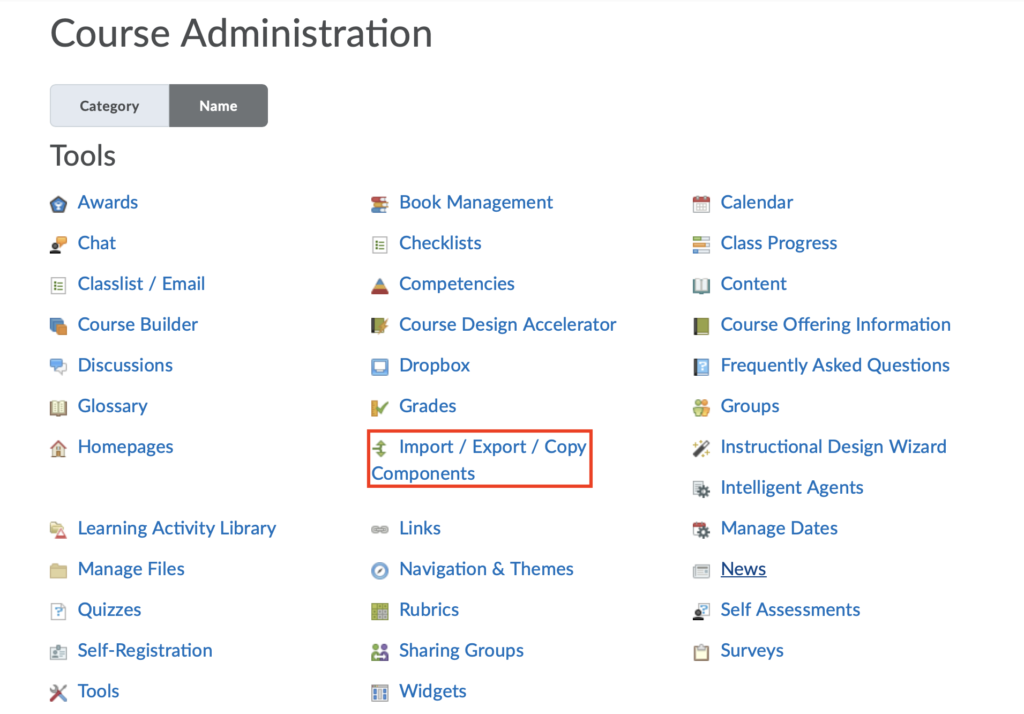
Task: Open the Self Assessments link
Action: [x=790, y=609]
